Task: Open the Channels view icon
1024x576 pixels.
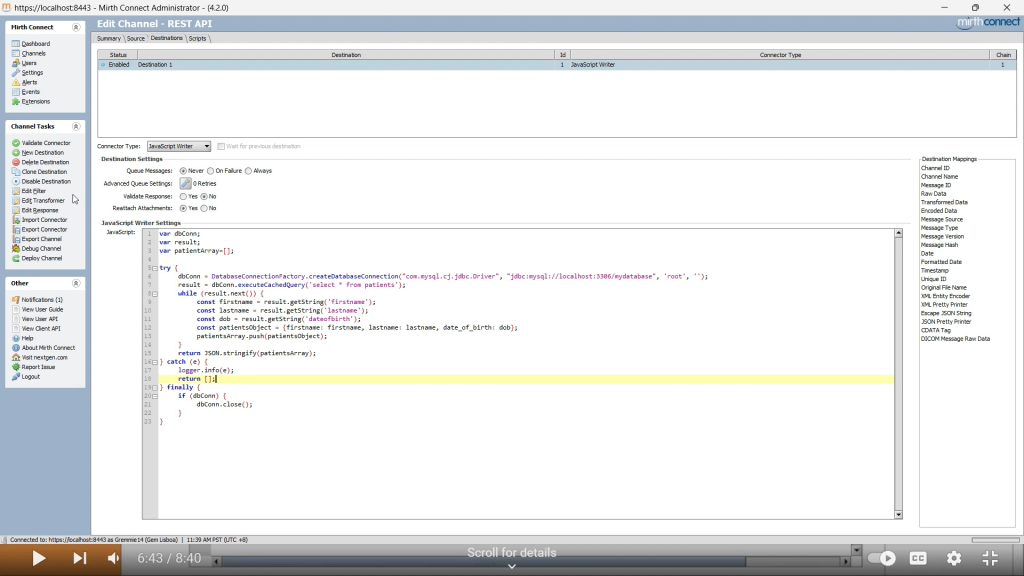Action: point(16,54)
